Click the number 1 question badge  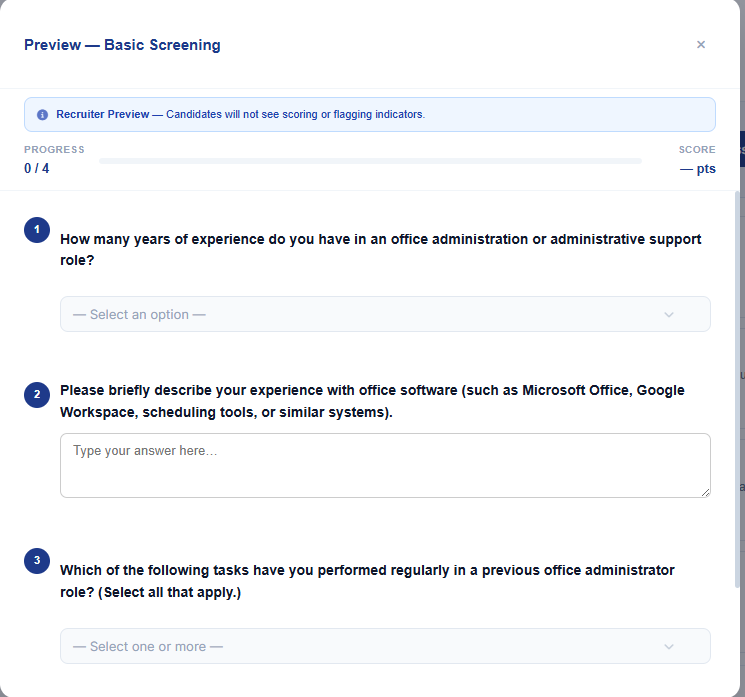pos(37,230)
